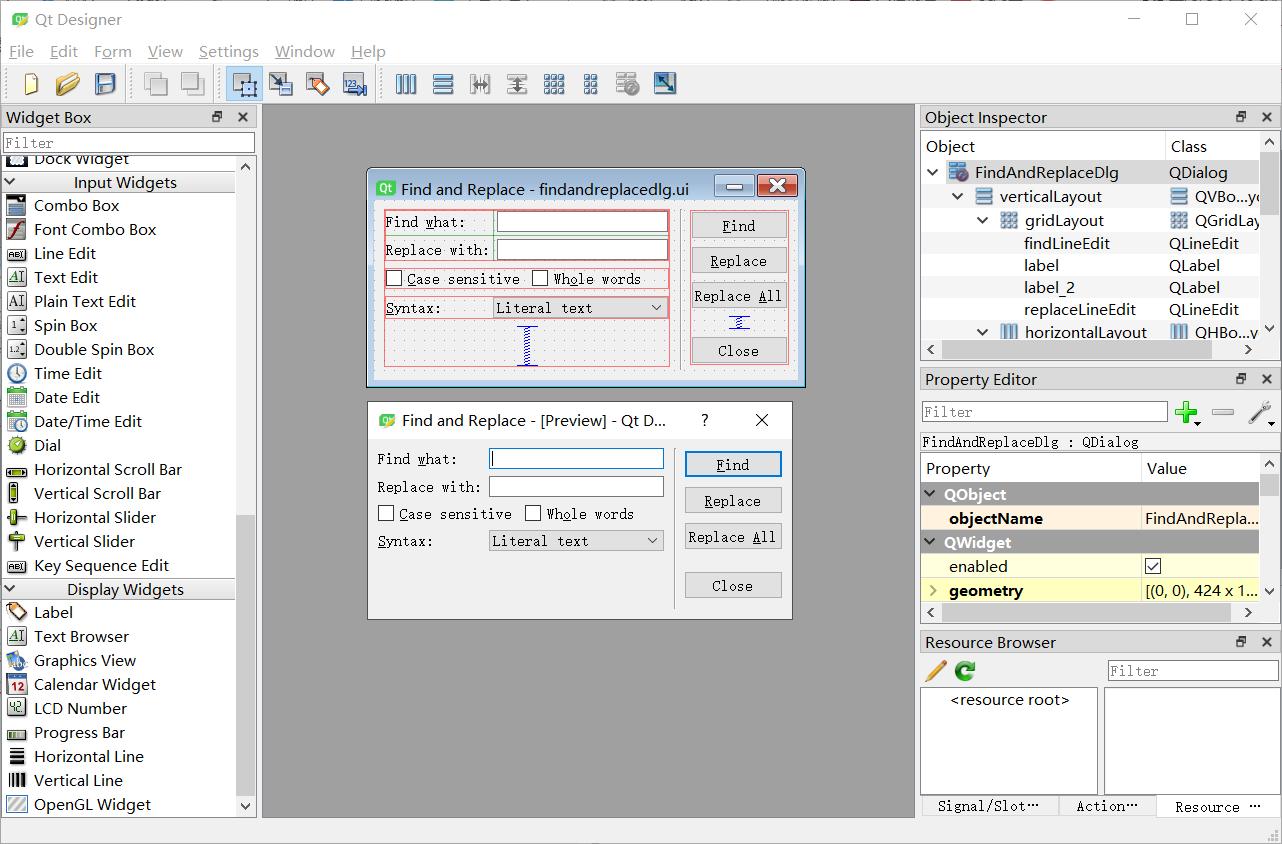Select the Edit Buddies mode icon
Viewport: 1282px width, 844px height.
pyautogui.click(x=318, y=84)
